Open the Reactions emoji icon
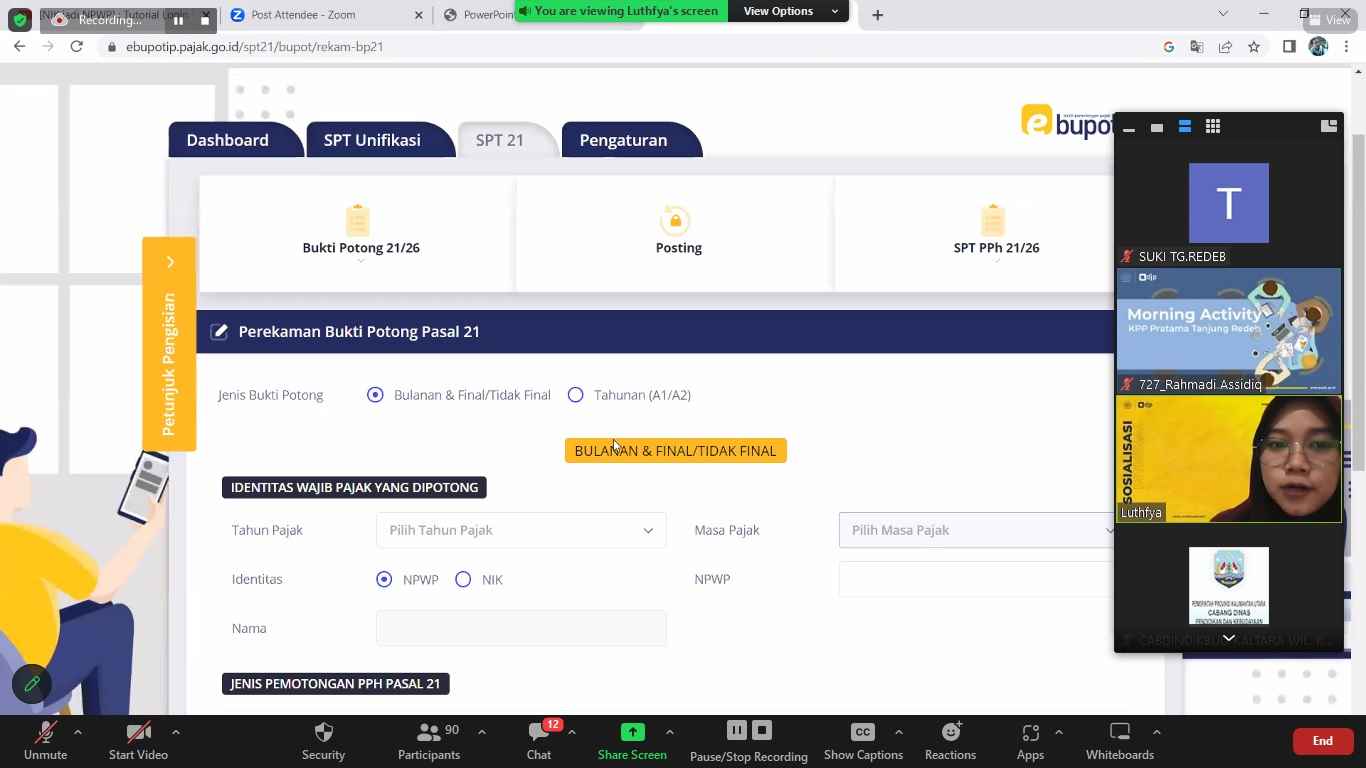 950,733
